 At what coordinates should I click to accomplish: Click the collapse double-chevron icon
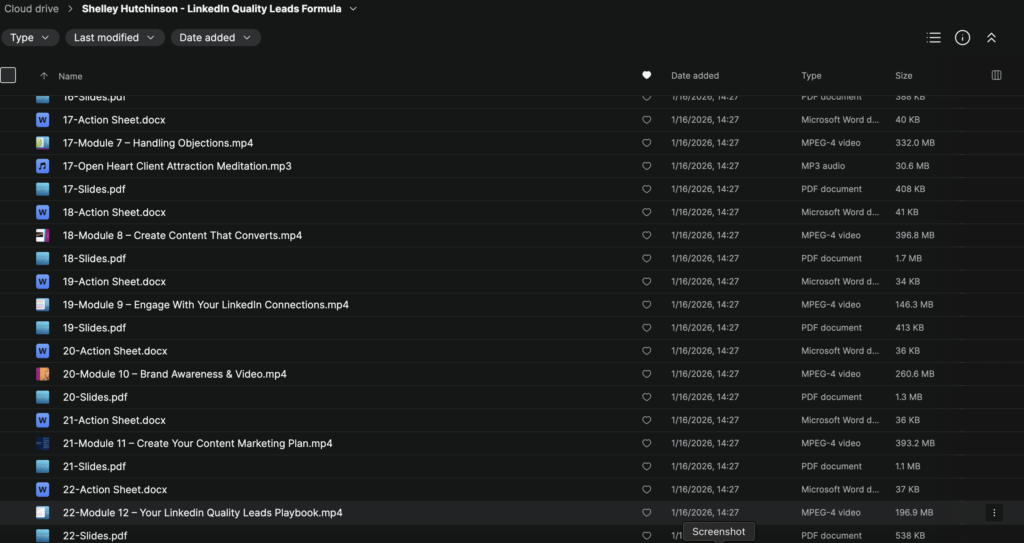coord(991,38)
